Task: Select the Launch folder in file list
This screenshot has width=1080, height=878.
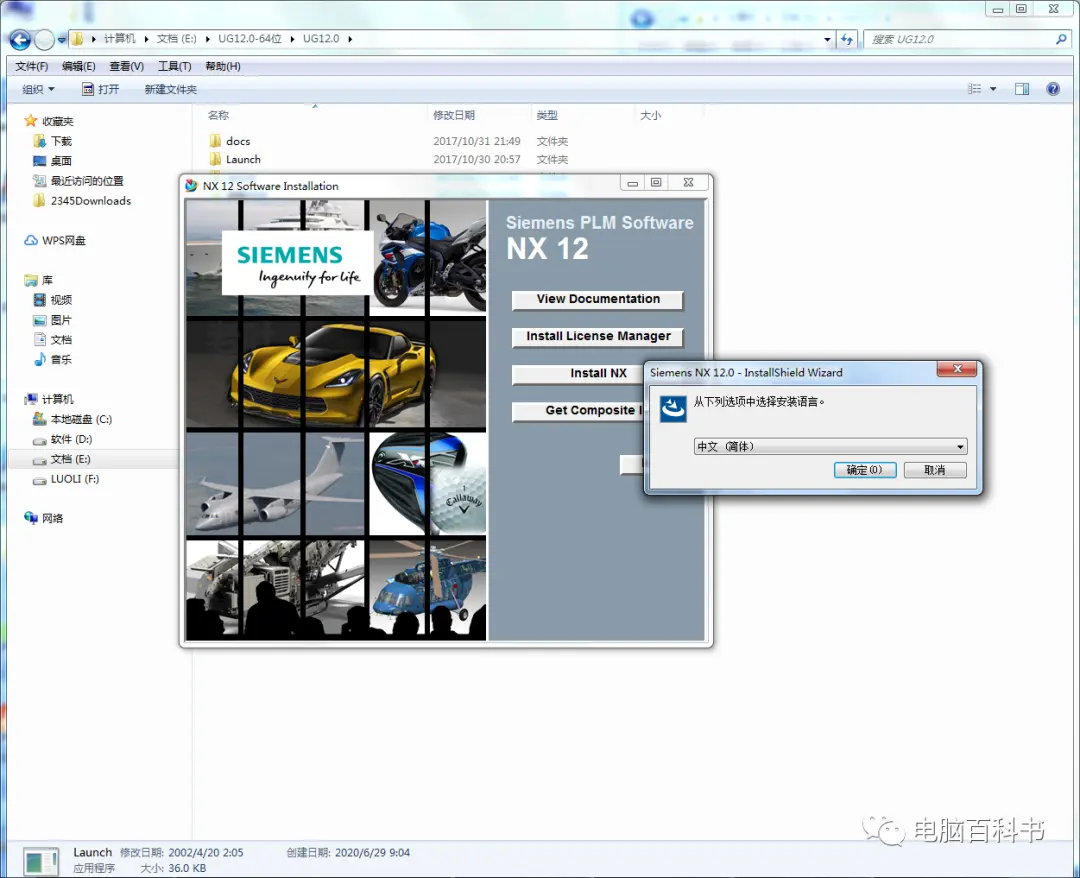Action: (236, 160)
